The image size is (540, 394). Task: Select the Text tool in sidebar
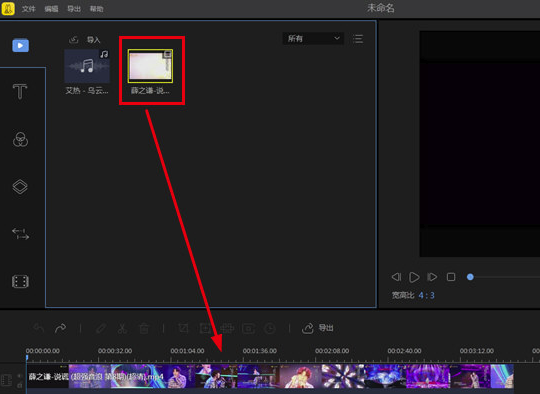tap(20, 92)
